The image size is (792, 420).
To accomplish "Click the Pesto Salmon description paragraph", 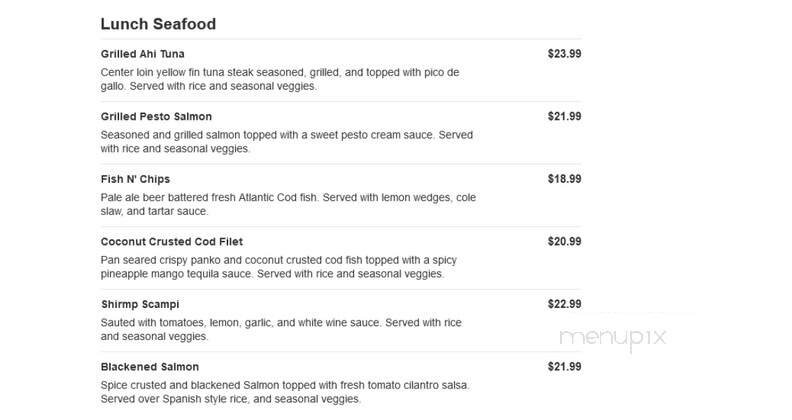I will (x=286, y=142).
